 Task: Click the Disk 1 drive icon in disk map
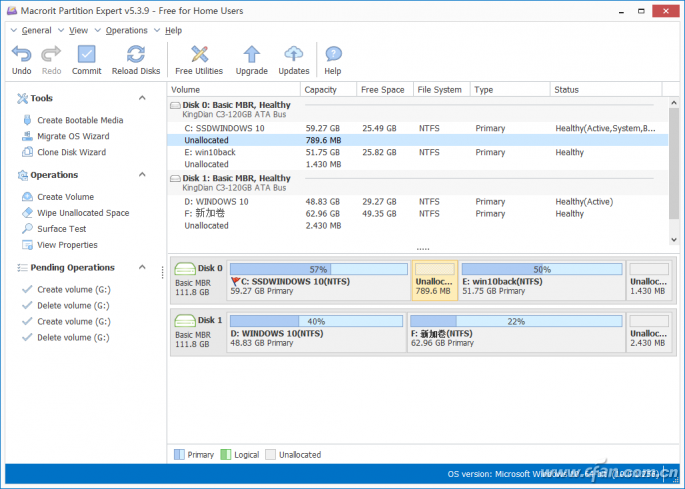tap(185, 320)
